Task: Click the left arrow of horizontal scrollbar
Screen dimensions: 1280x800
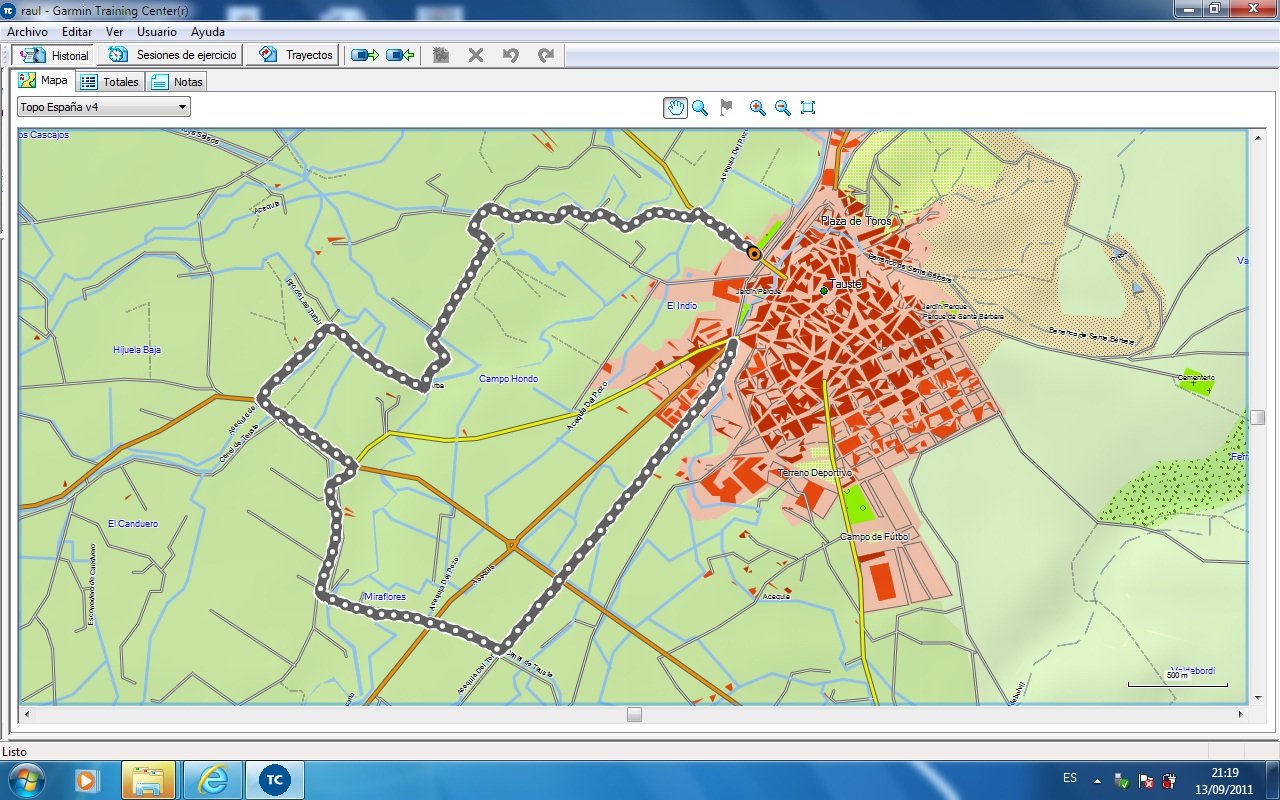Action: [25, 714]
